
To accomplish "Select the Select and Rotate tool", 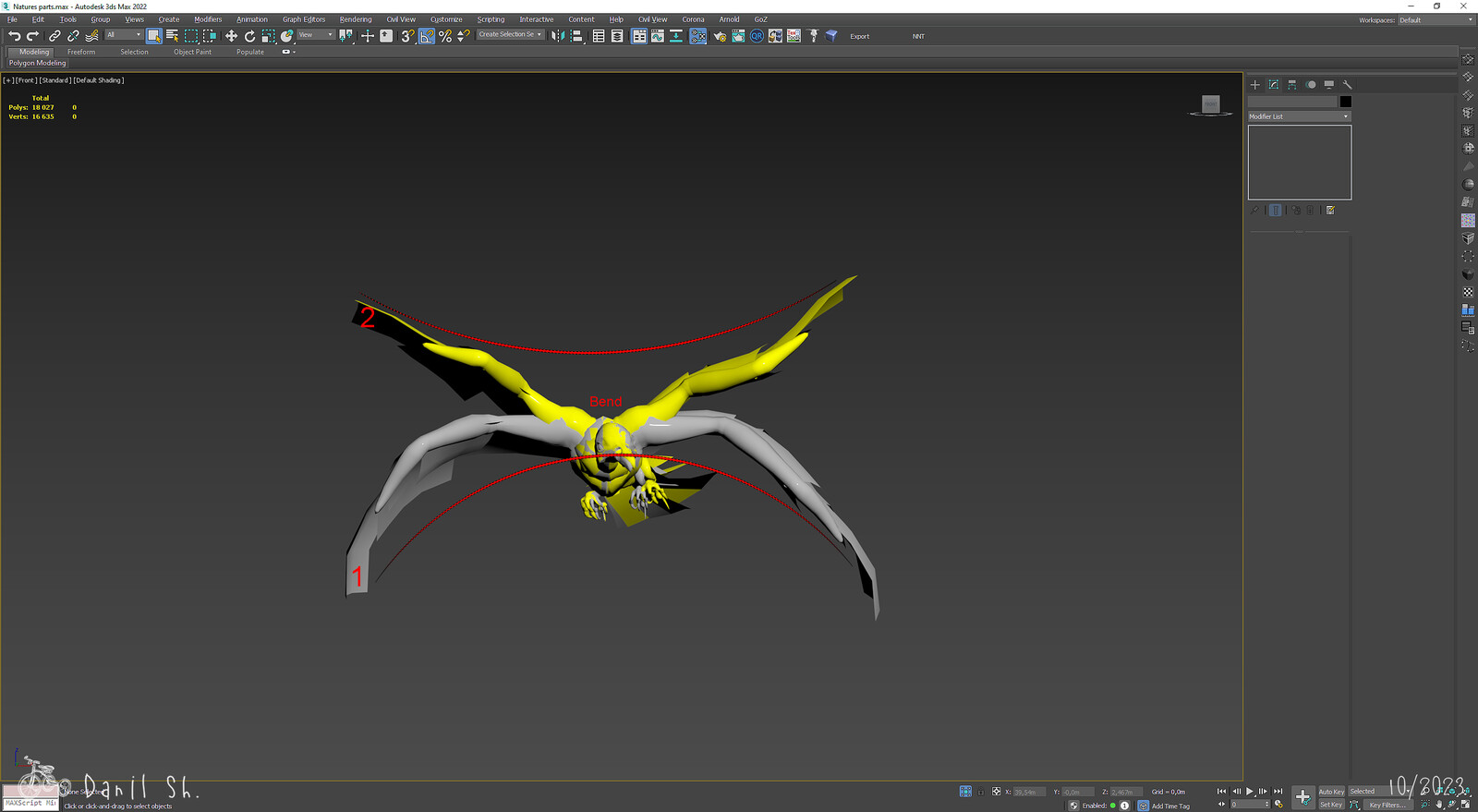I will (x=249, y=36).
